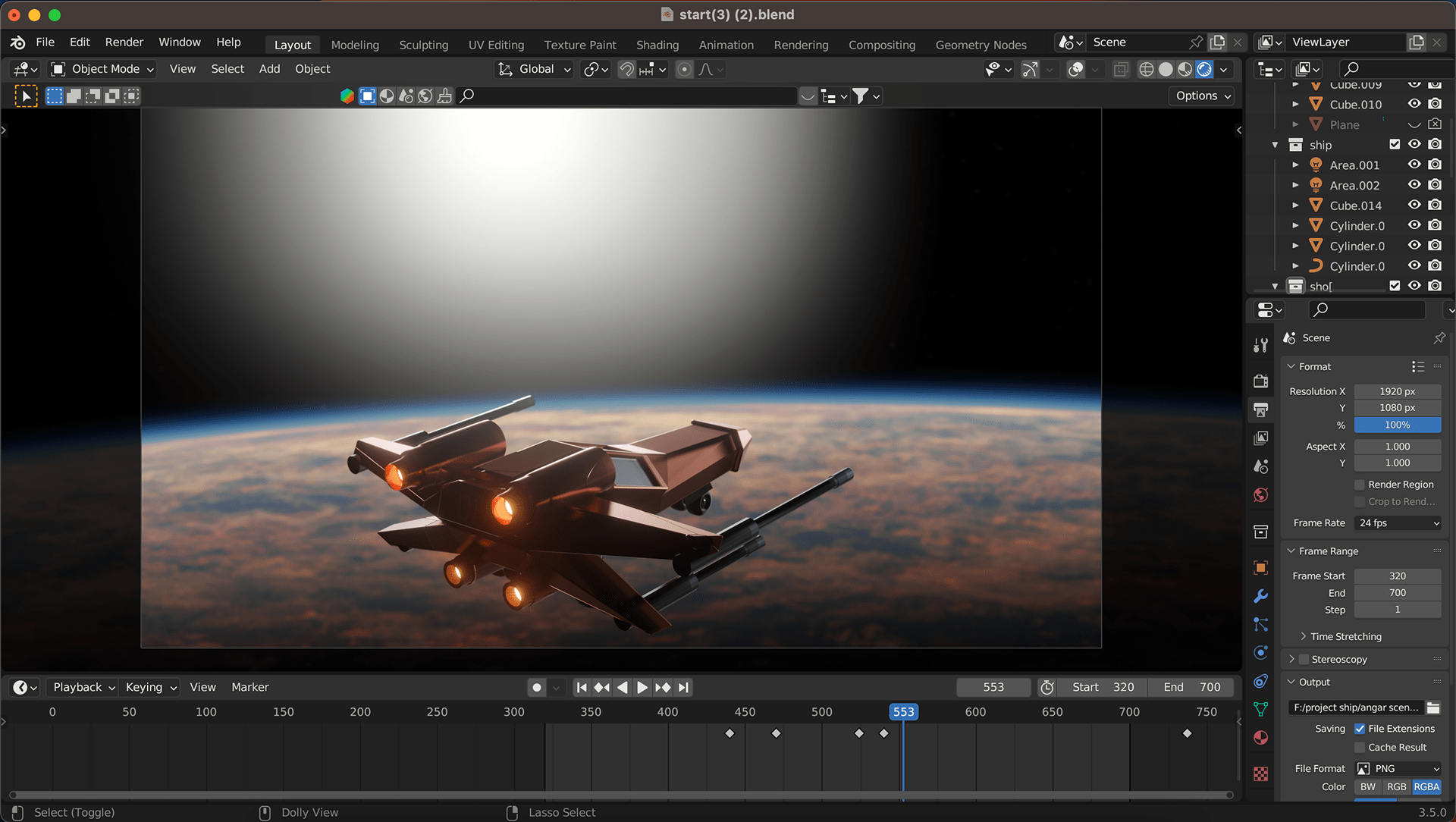Click the Options button in viewport header
Image resolution: width=1456 pixels, height=822 pixels.
pos(1203,96)
